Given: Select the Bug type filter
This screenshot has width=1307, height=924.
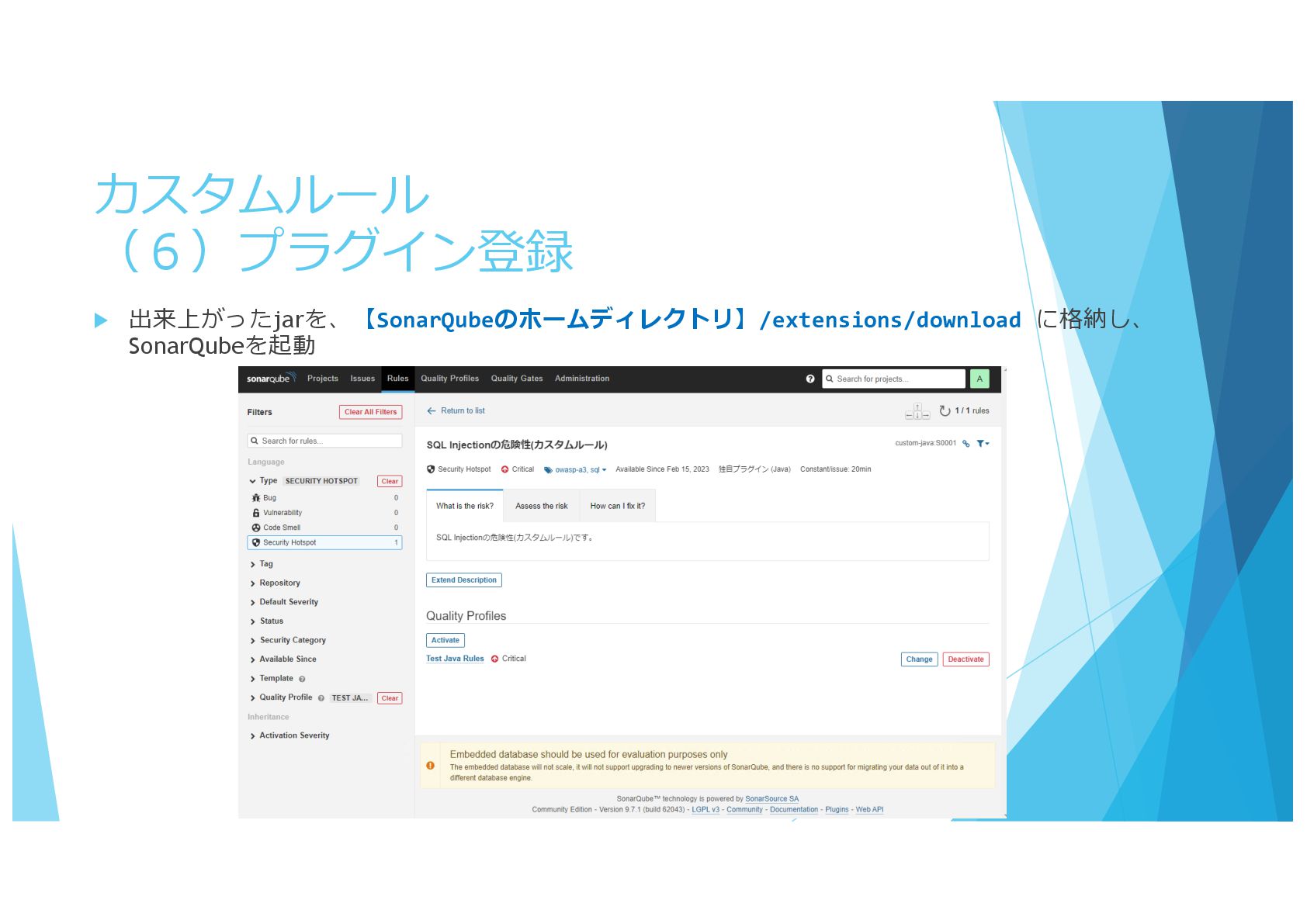Looking at the screenshot, I should pyautogui.click(x=324, y=498).
